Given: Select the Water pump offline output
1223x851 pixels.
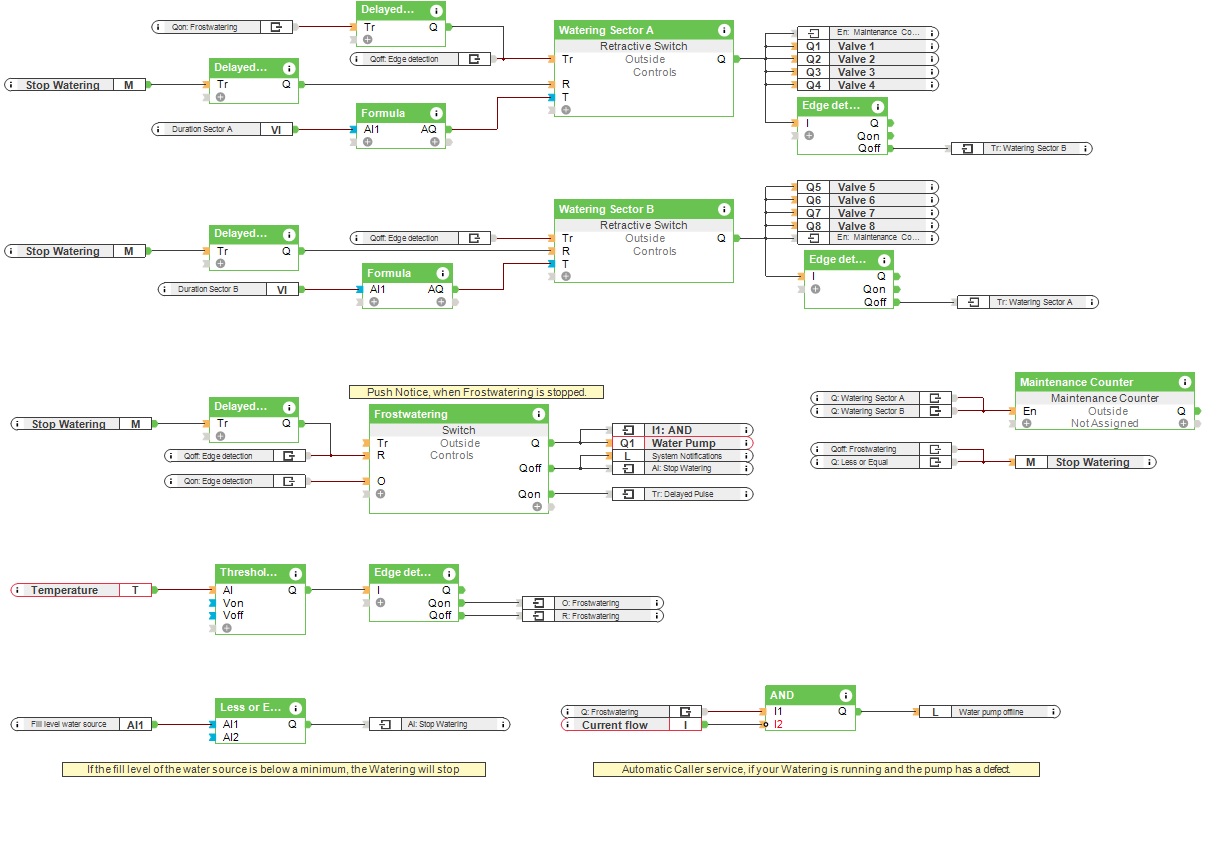Looking at the screenshot, I should click(x=988, y=712).
